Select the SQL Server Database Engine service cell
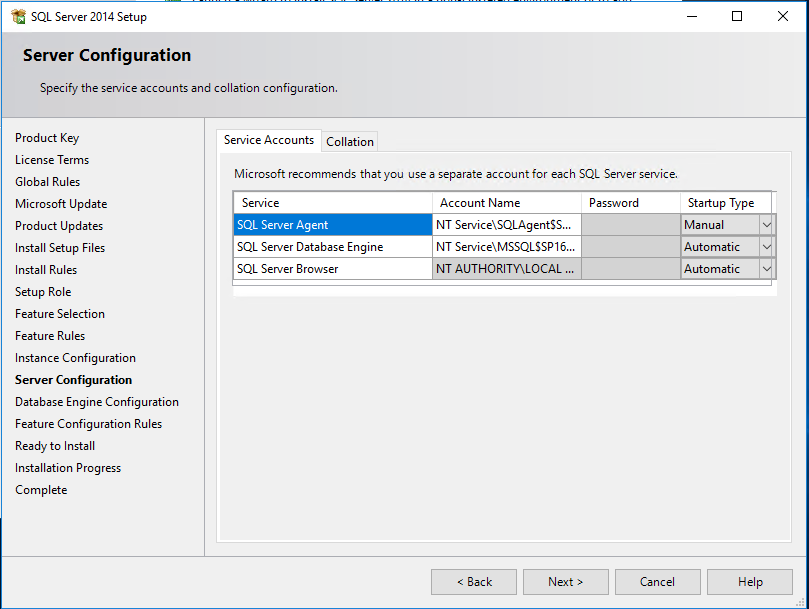The width and height of the screenshot is (809, 609). (333, 247)
